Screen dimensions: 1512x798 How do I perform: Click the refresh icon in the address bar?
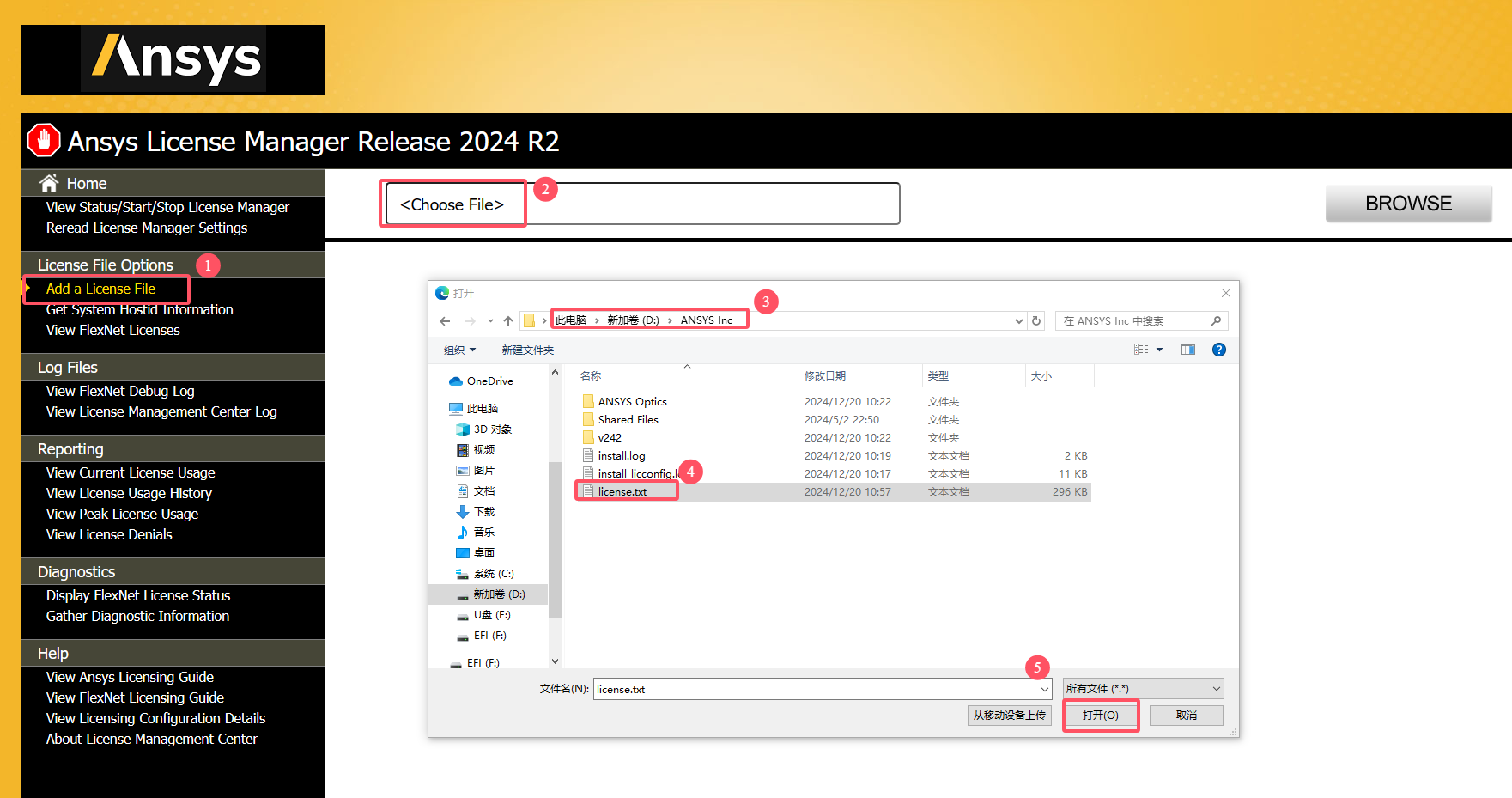point(1036,320)
